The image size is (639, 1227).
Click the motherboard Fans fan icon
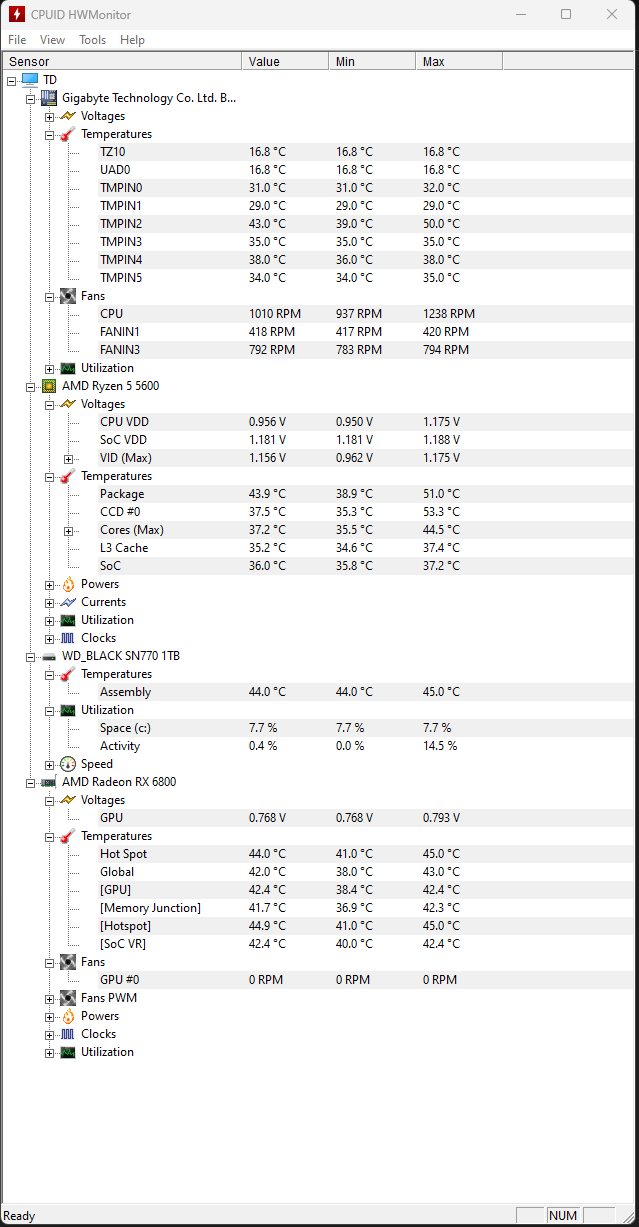(x=67, y=296)
